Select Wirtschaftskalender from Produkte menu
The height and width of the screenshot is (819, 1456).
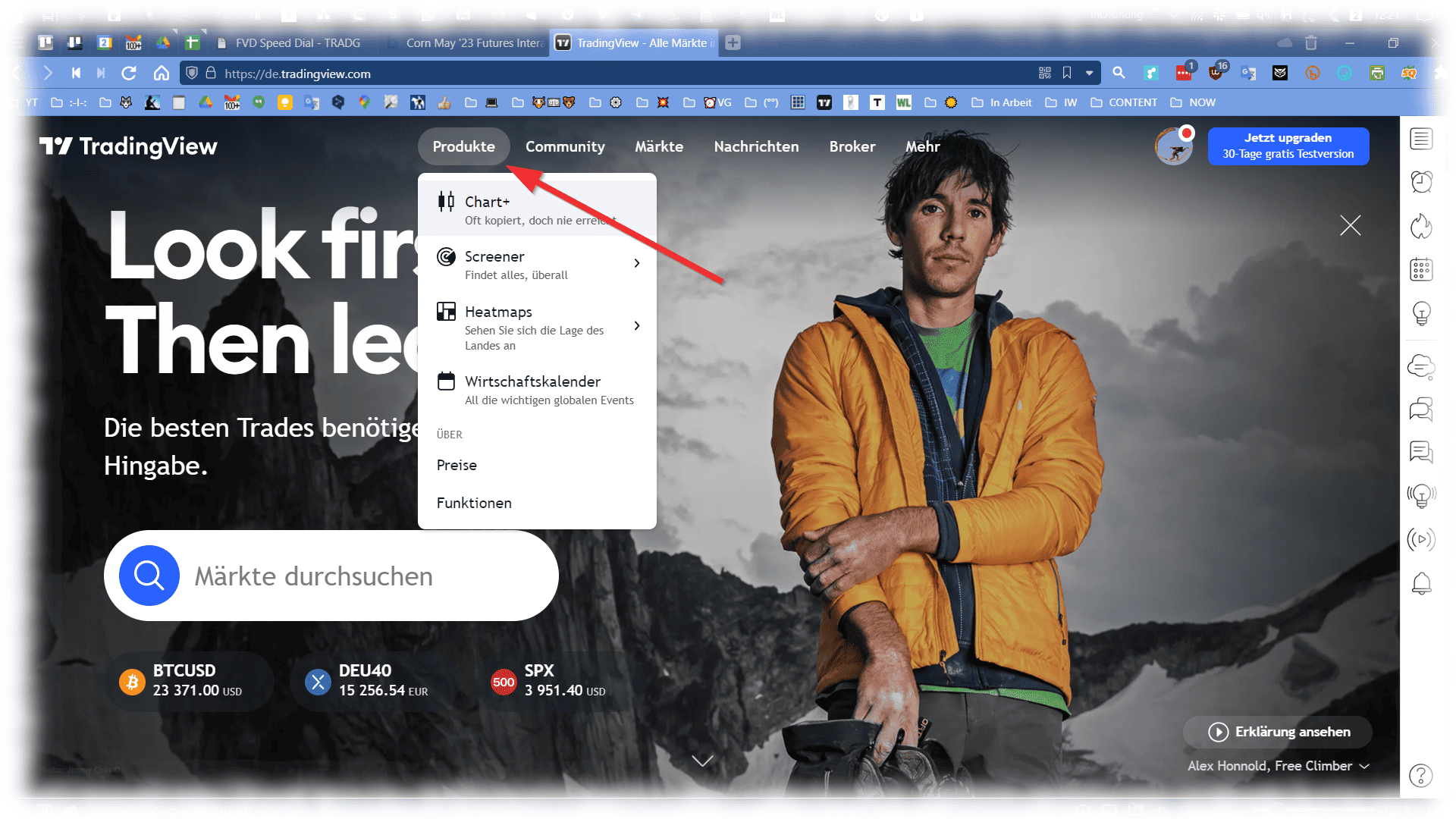pos(532,381)
